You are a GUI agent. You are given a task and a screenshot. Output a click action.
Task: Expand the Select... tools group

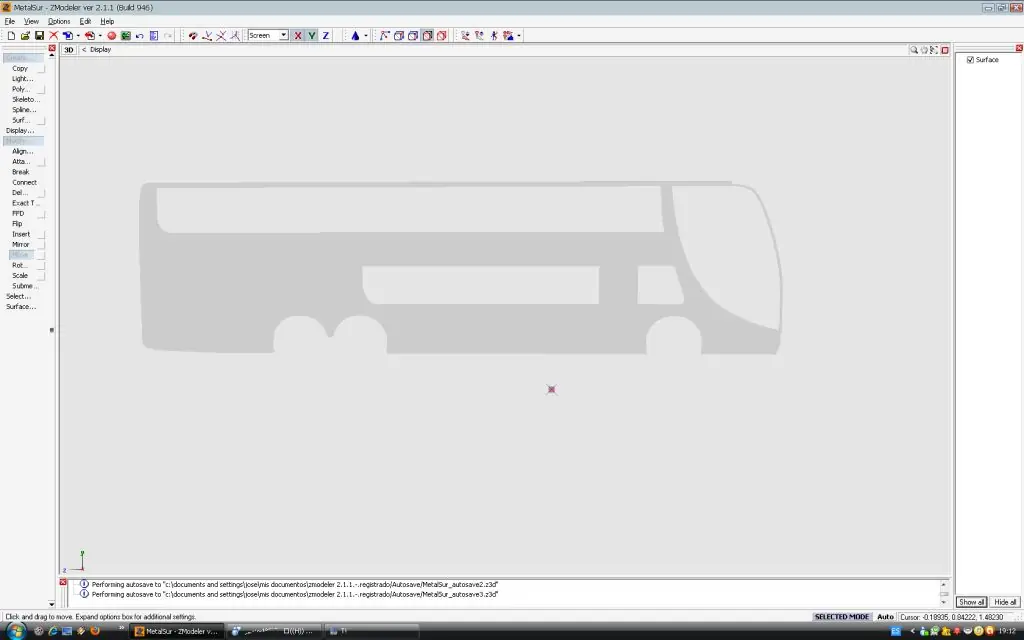[18, 296]
